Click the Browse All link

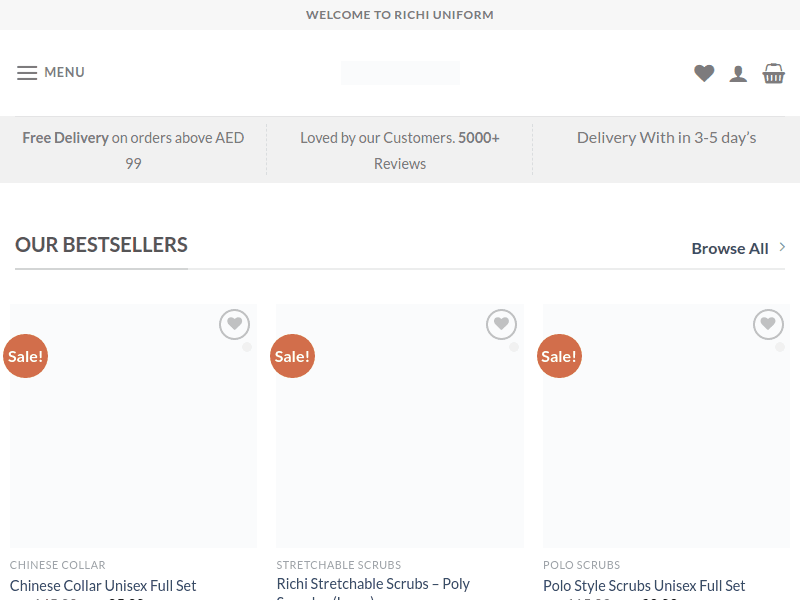[730, 248]
